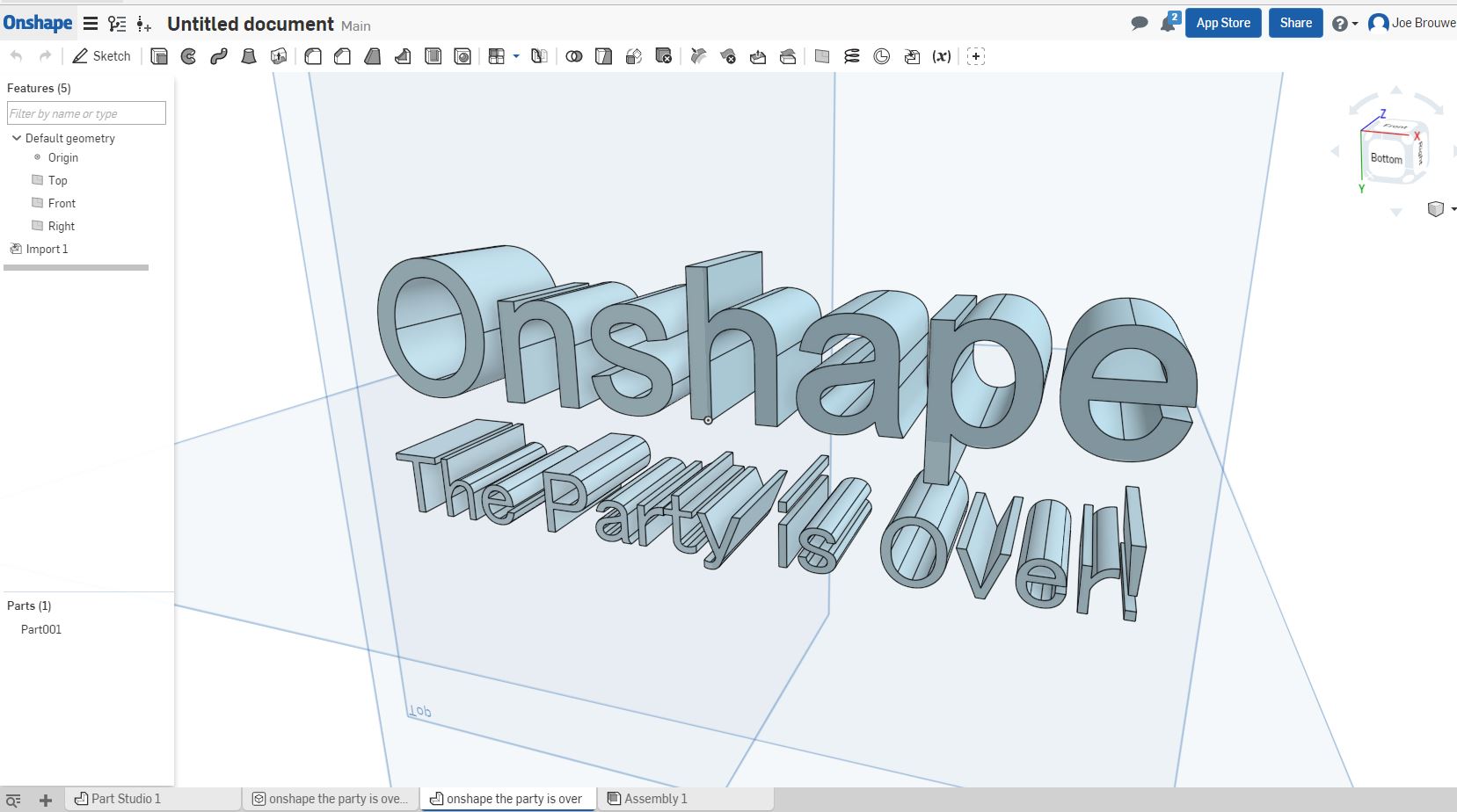
Task: Click the Redo arrow in the toolbar
Action: click(45, 56)
